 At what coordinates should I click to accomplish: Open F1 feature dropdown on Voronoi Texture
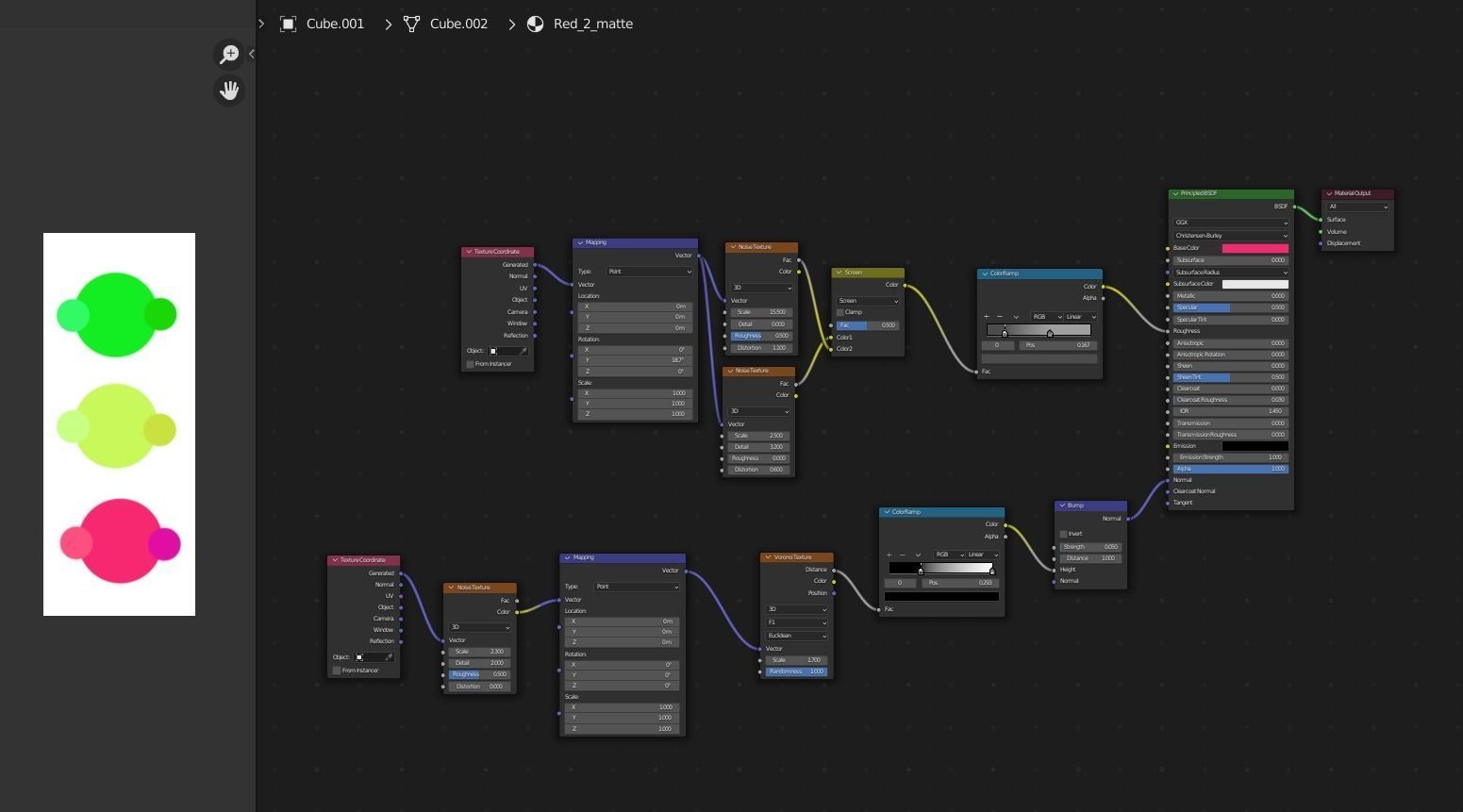click(797, 622)
